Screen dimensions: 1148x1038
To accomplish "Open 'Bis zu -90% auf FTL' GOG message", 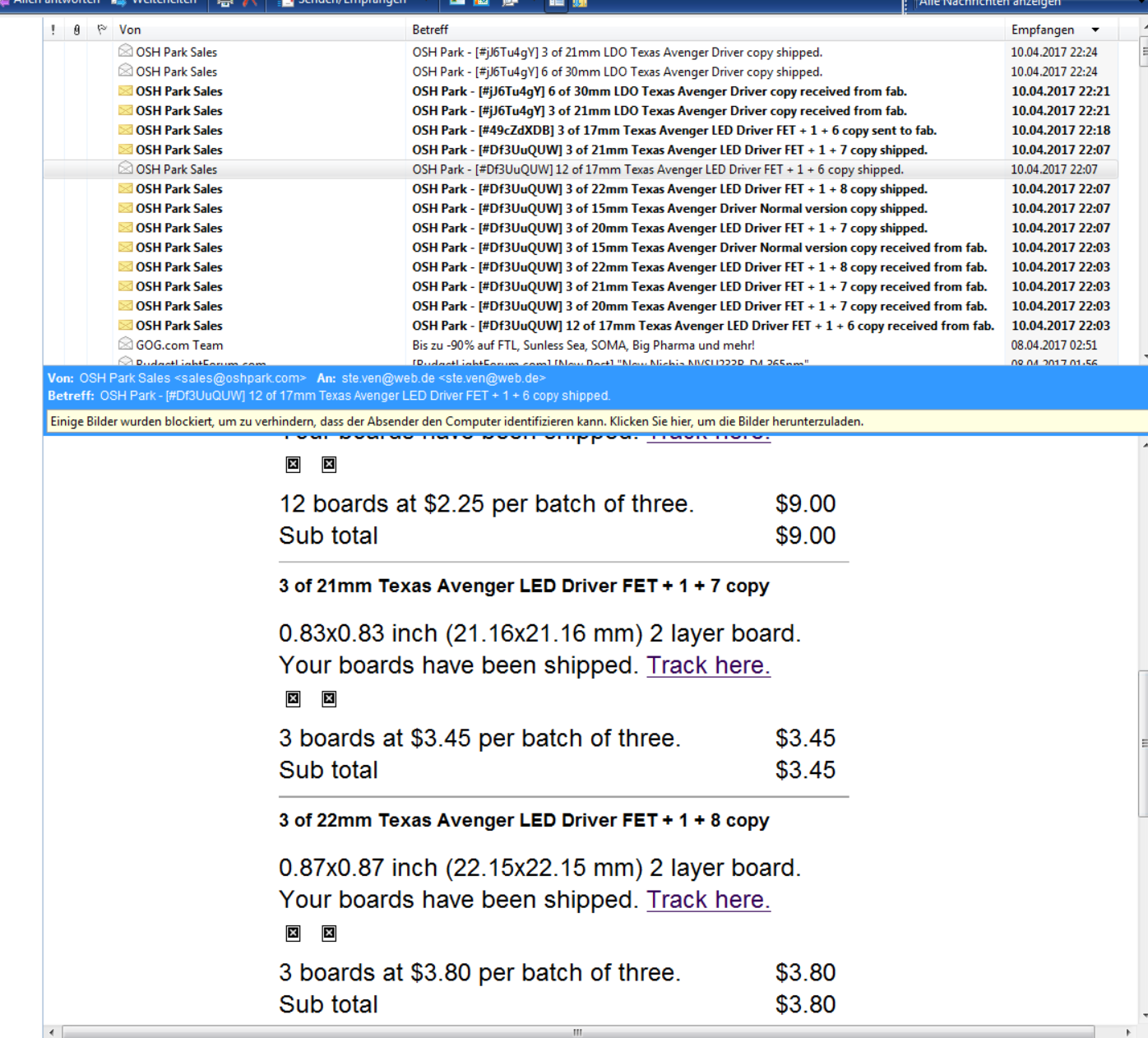I will pyautogui.click(x=583, y=345).
